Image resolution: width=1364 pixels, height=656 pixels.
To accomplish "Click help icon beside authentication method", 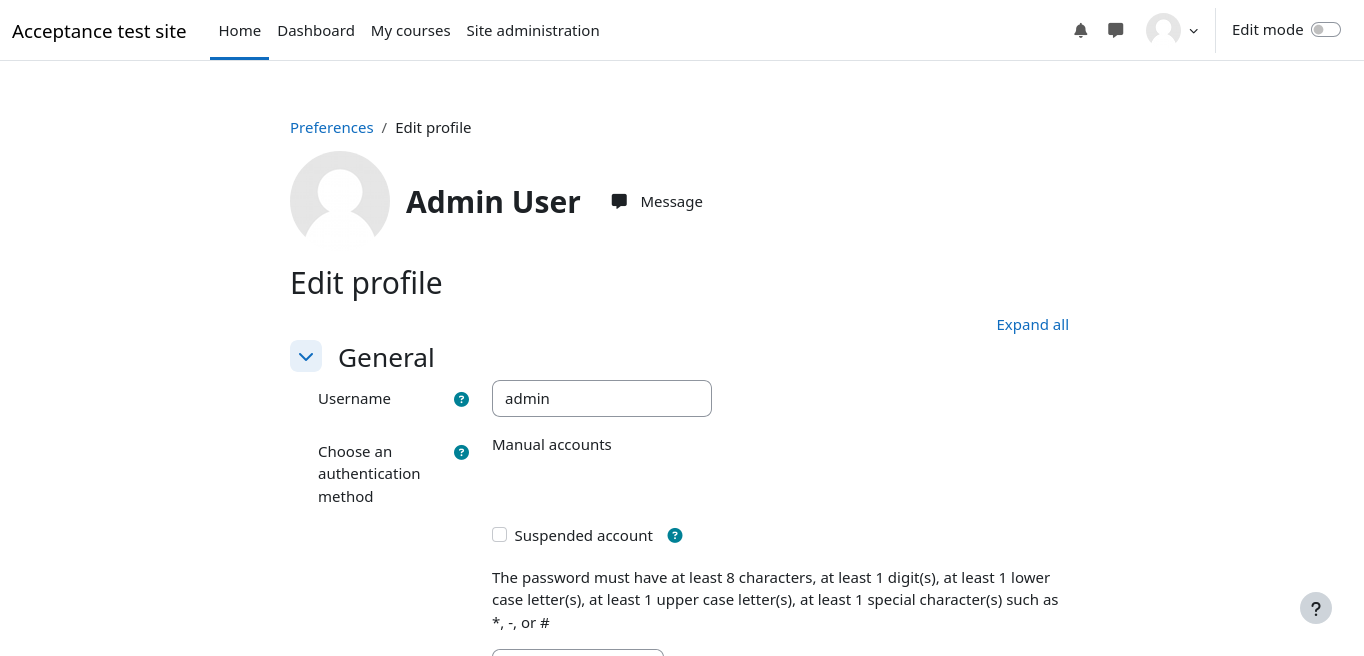I will tap(461, 452).
